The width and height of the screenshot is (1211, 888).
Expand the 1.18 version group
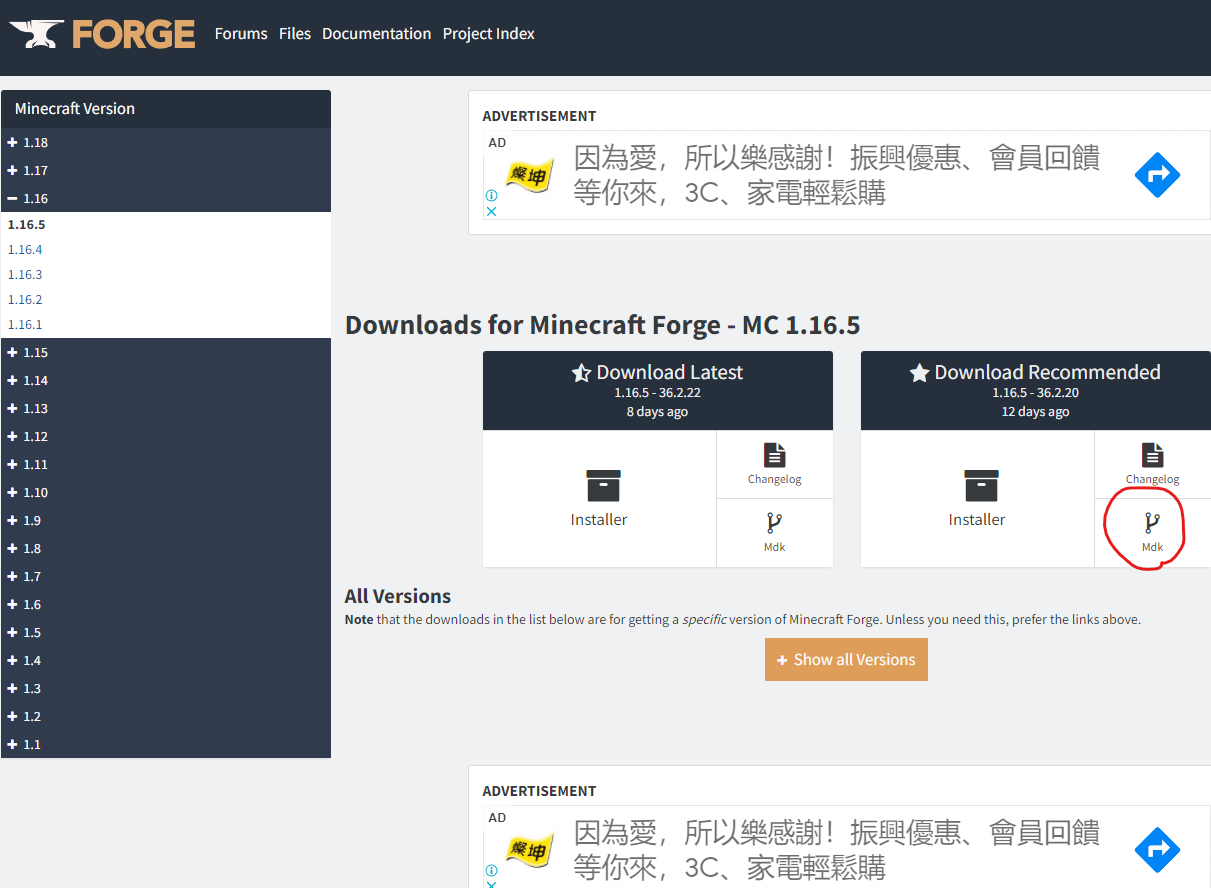point(166,142)
